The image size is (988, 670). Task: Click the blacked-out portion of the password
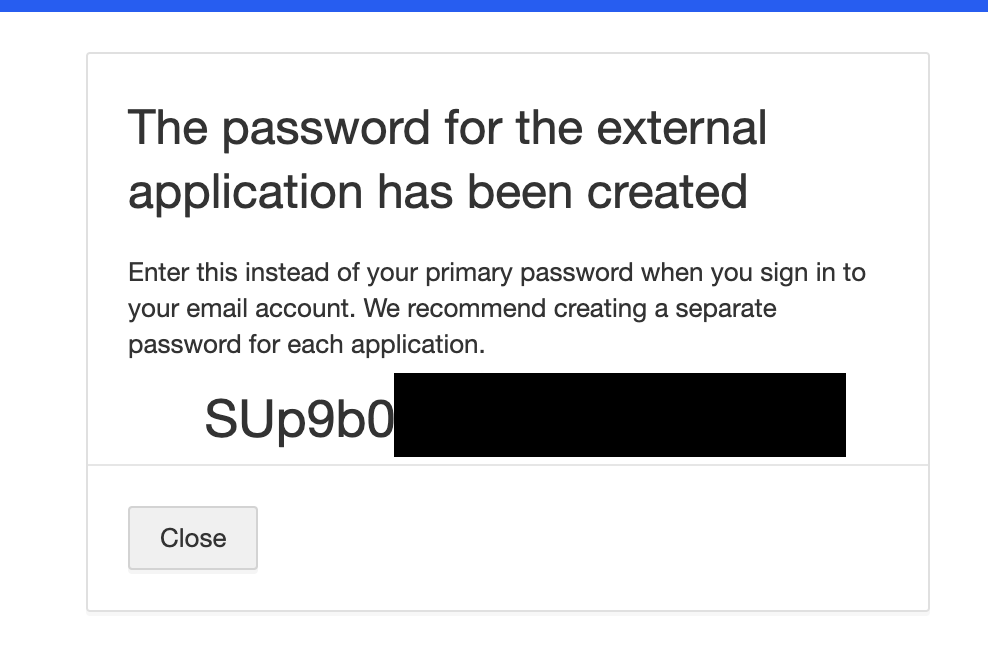619,415
